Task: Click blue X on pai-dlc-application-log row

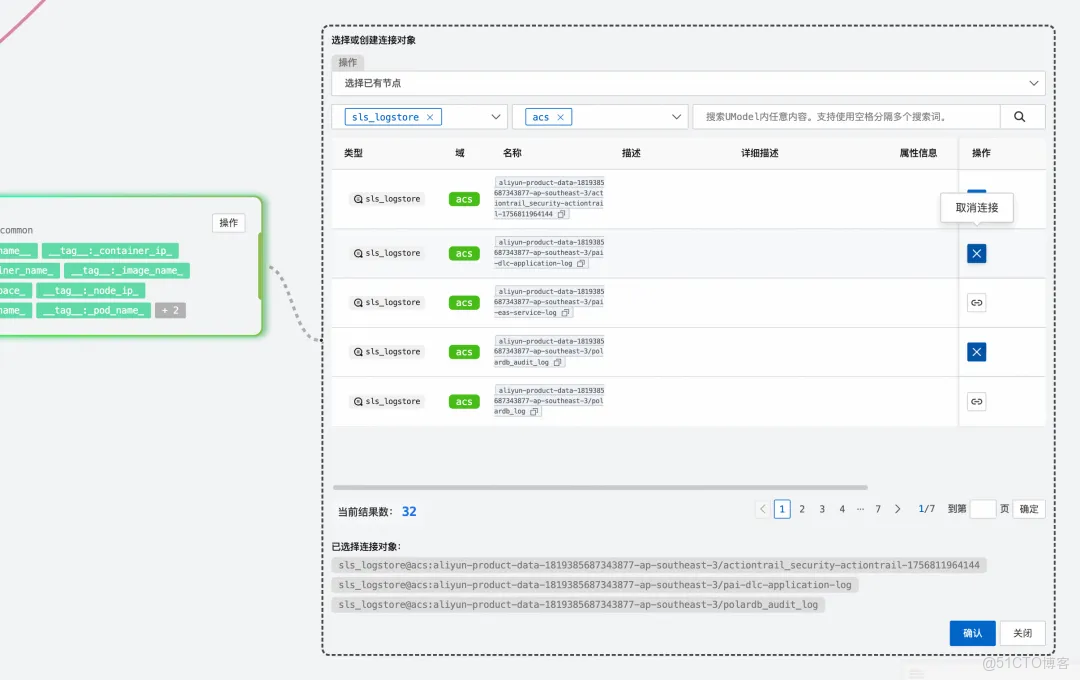Action: [976, 253]
